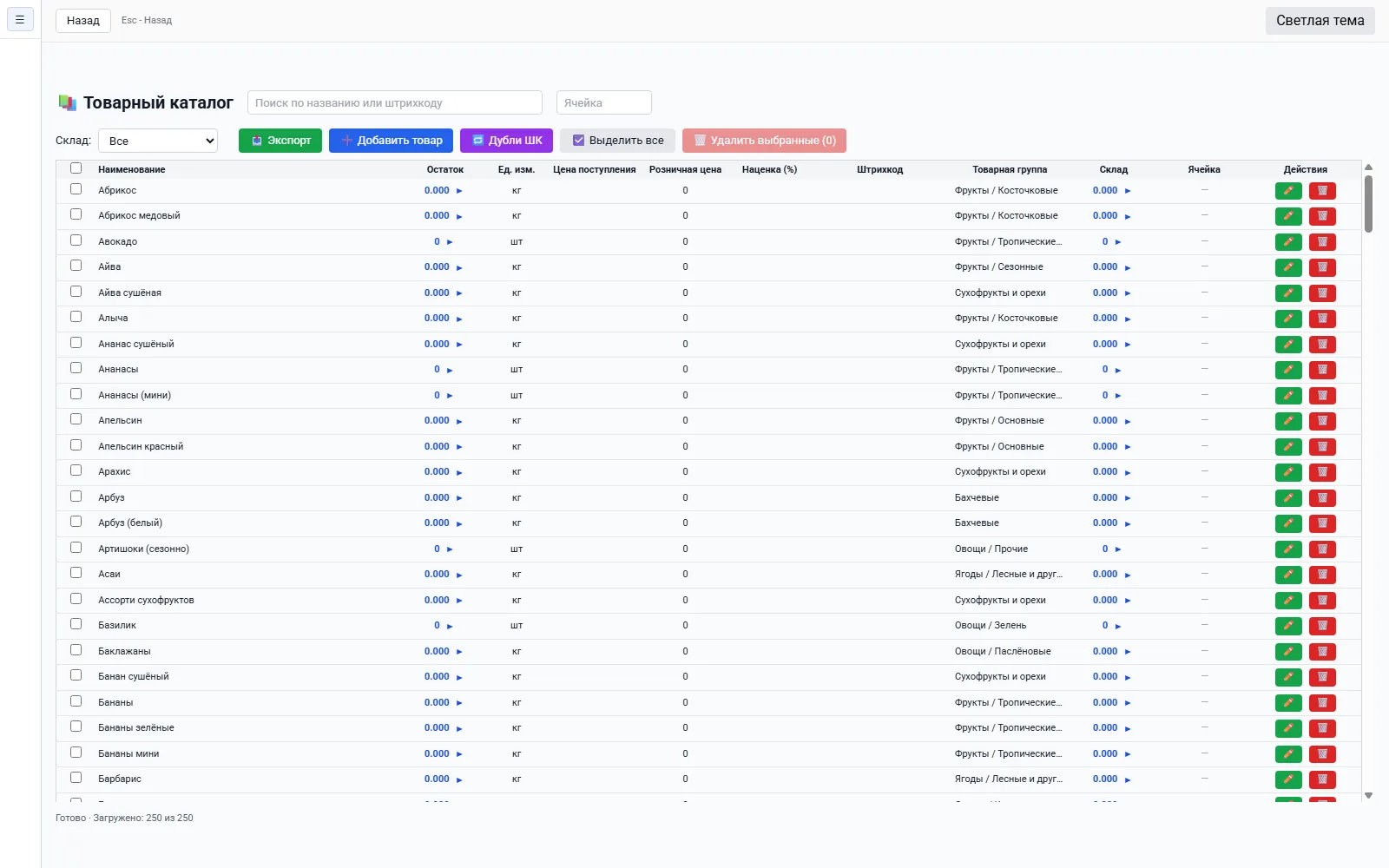1389x868 pixels.
Task: Sort by Розничная цена column header
Action: click(685, 169)
